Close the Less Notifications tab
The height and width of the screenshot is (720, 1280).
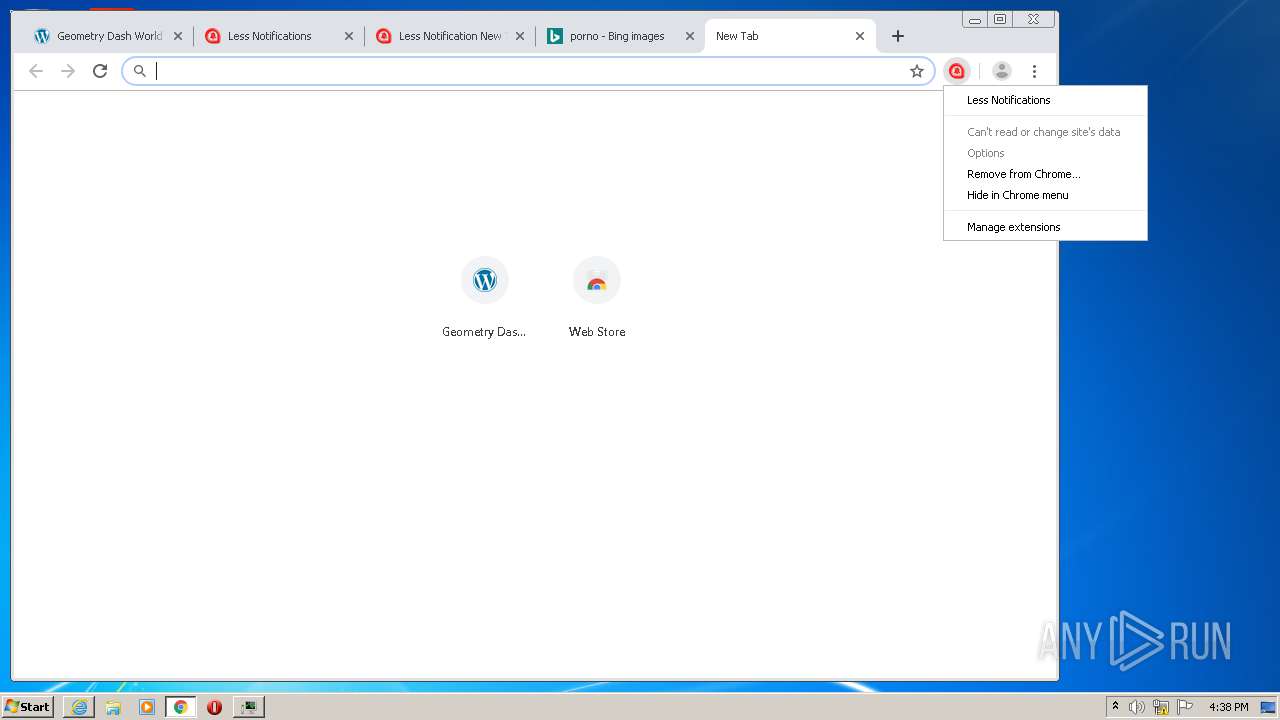click(349, 36)
